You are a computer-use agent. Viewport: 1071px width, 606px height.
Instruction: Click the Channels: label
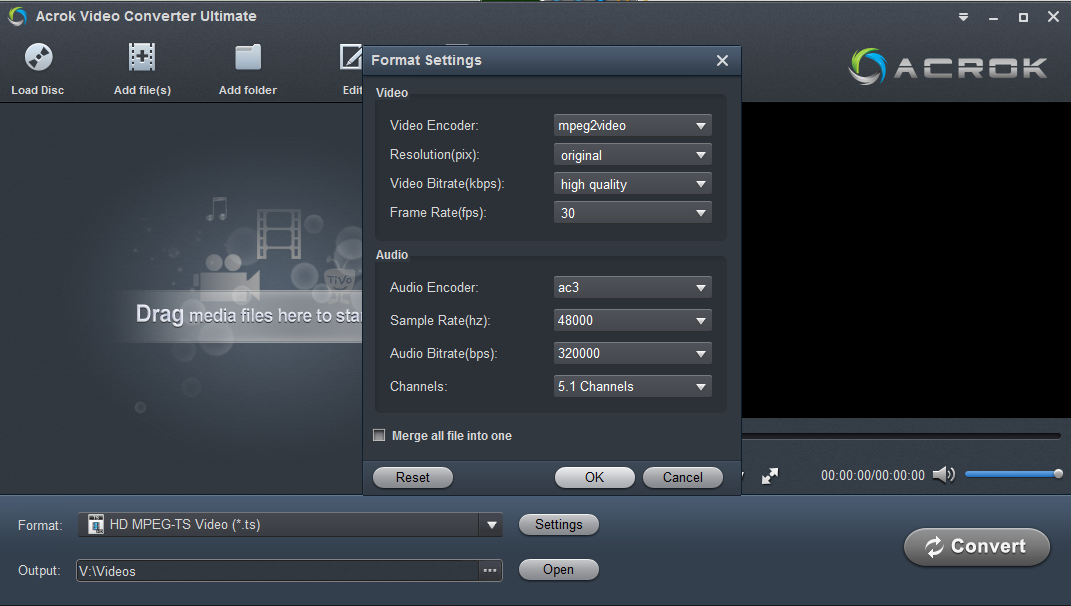418,387
